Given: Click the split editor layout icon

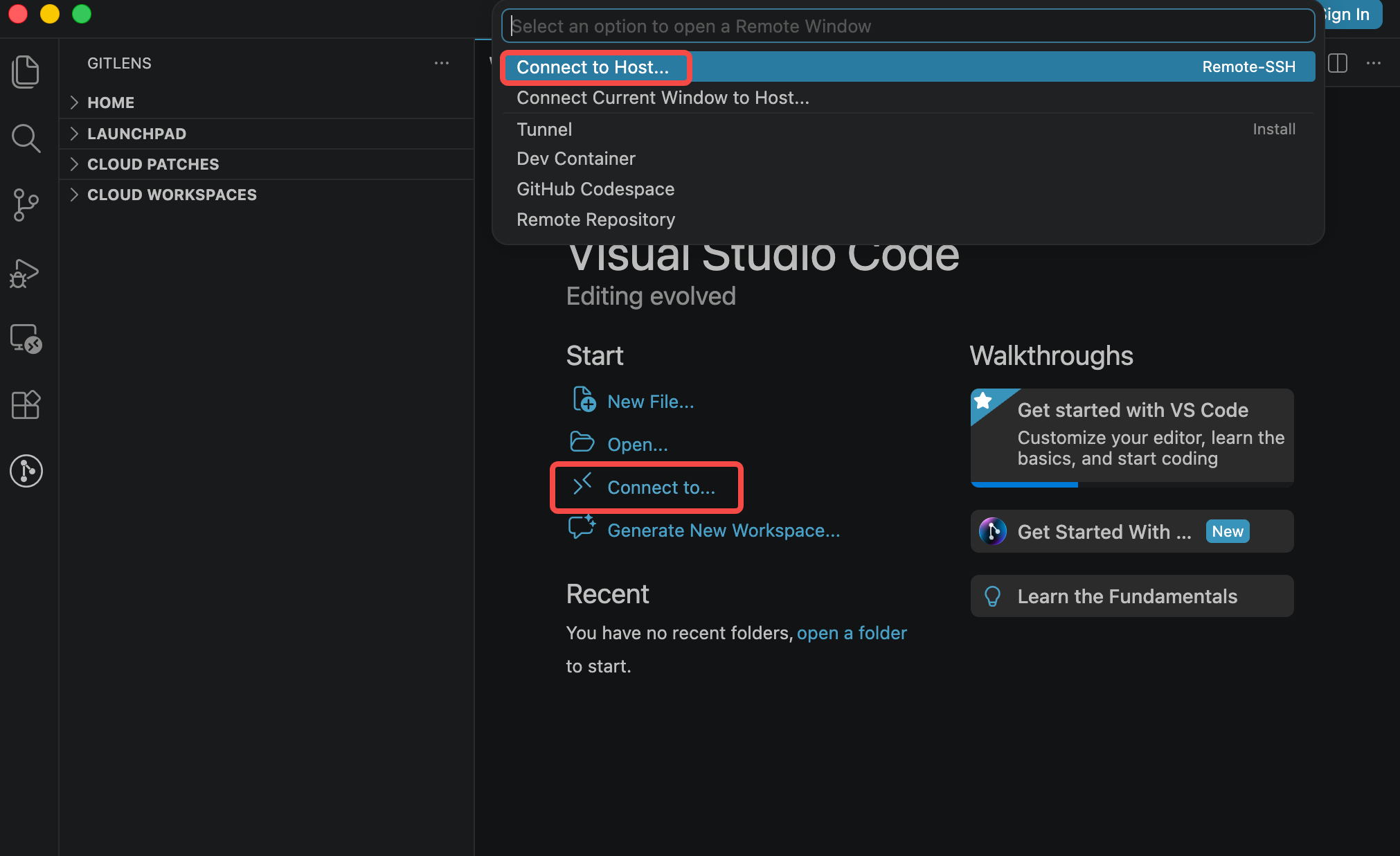Looking at the screenshot, I should tap(1338, 63).
